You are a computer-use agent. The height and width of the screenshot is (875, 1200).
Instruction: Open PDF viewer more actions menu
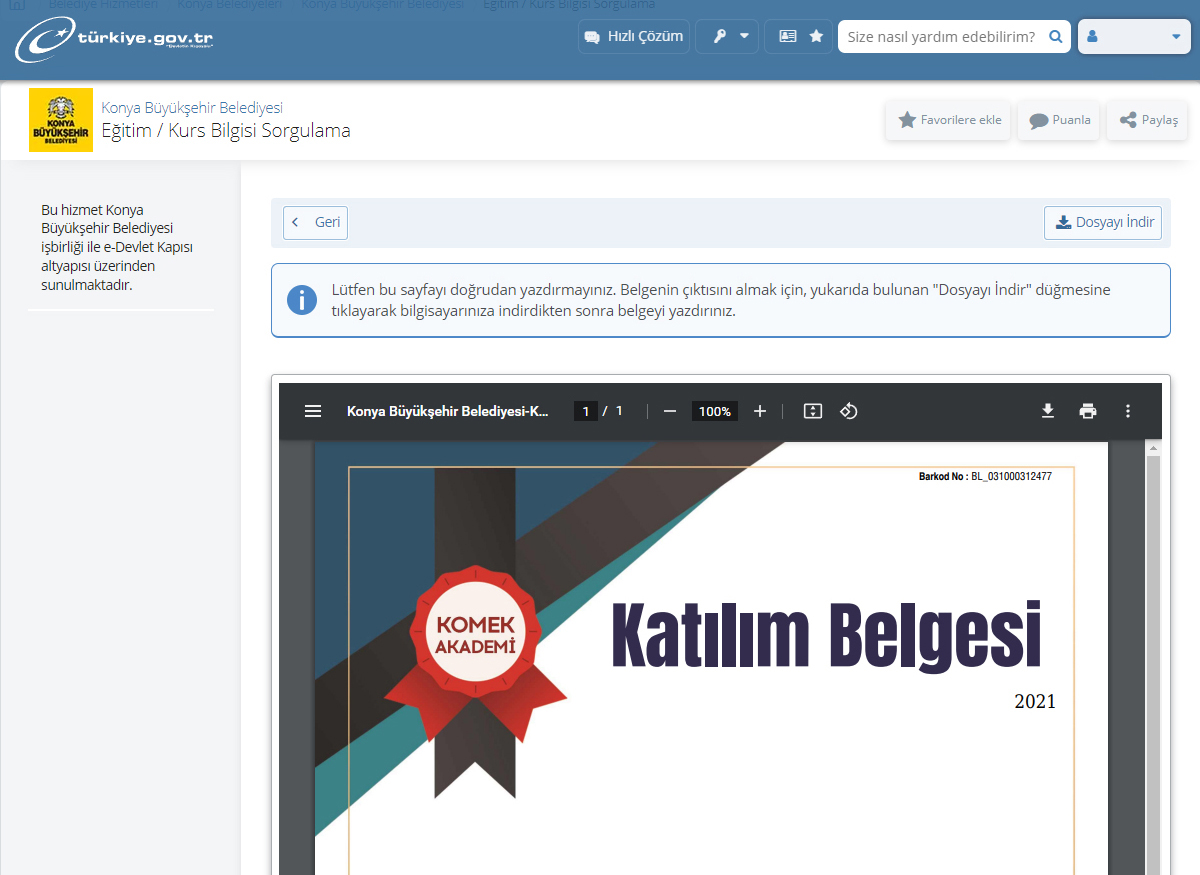point(1128,411)
